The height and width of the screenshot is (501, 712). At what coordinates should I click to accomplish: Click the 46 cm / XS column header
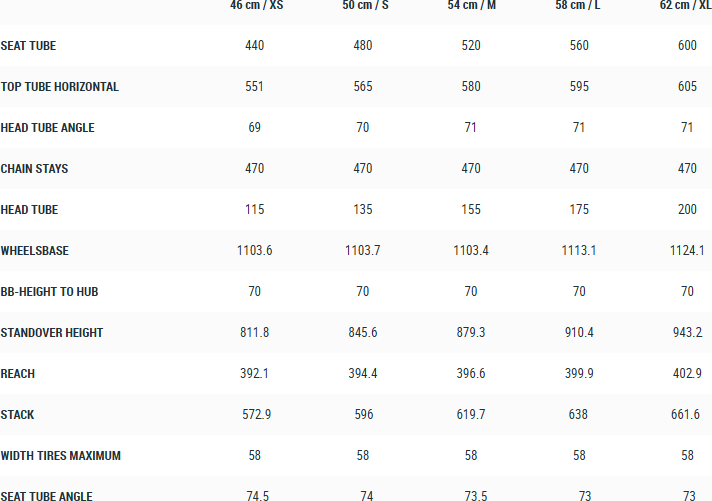pyautogui.click(x=255, y=5)
